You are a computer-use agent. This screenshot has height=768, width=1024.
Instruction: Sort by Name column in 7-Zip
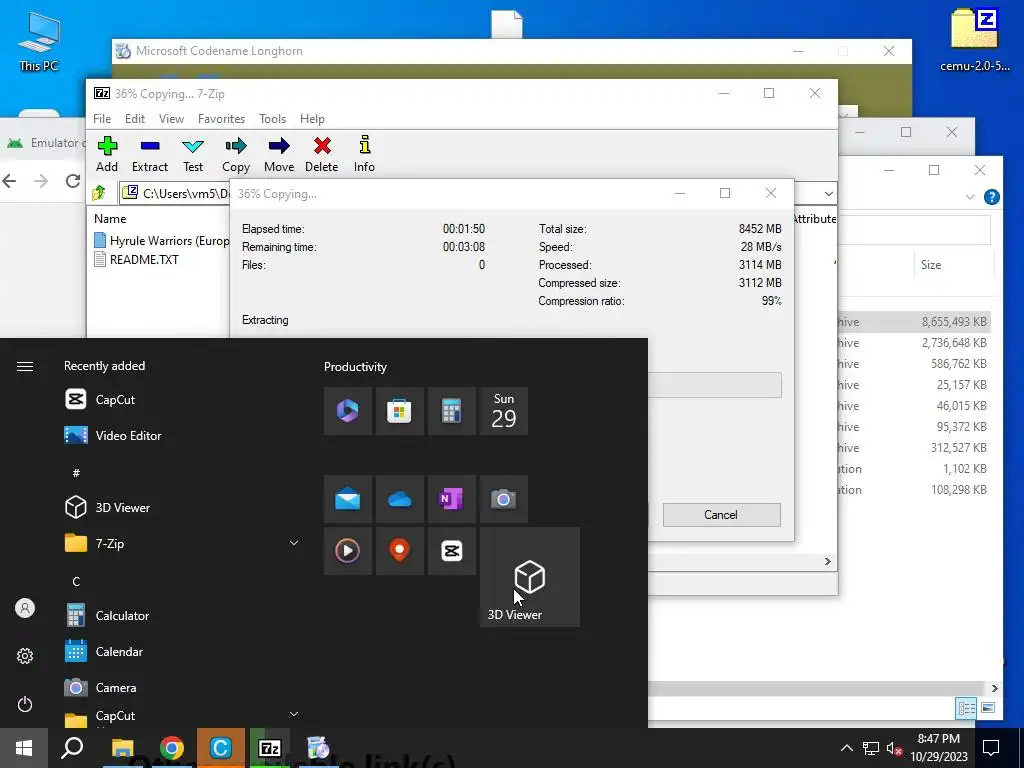[110, 219]
